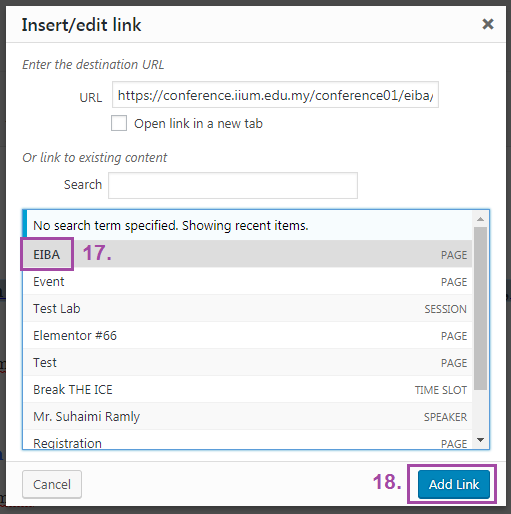Image resolution: width=511 pixels, height=514 pixels.
Task: Click the SESSION label beside Test Lab
Action: pos(445,309)
